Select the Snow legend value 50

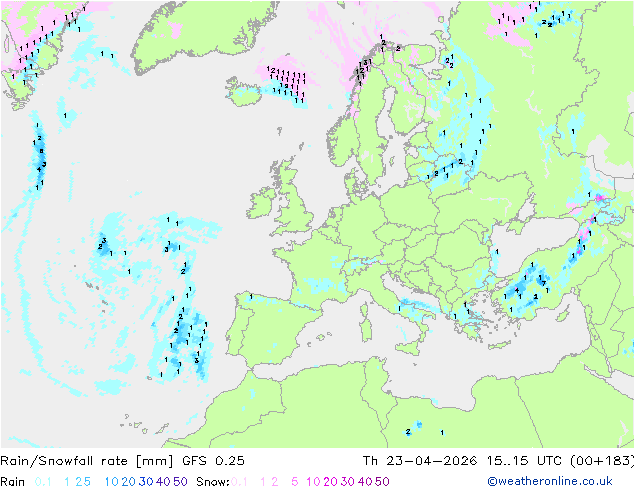click(x=382, y=482)
